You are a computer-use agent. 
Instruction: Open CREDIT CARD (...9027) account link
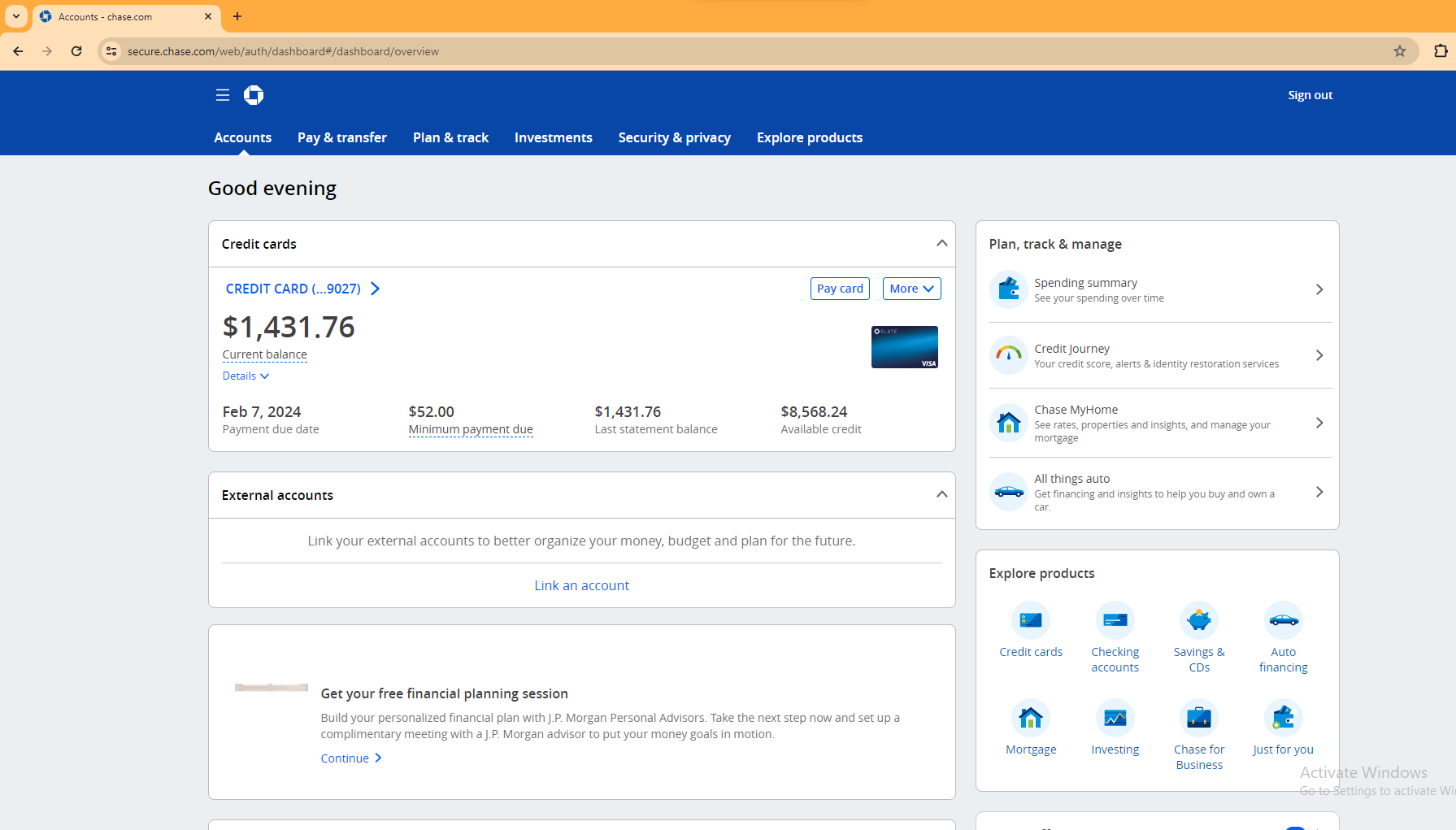(x=302, y=289)
